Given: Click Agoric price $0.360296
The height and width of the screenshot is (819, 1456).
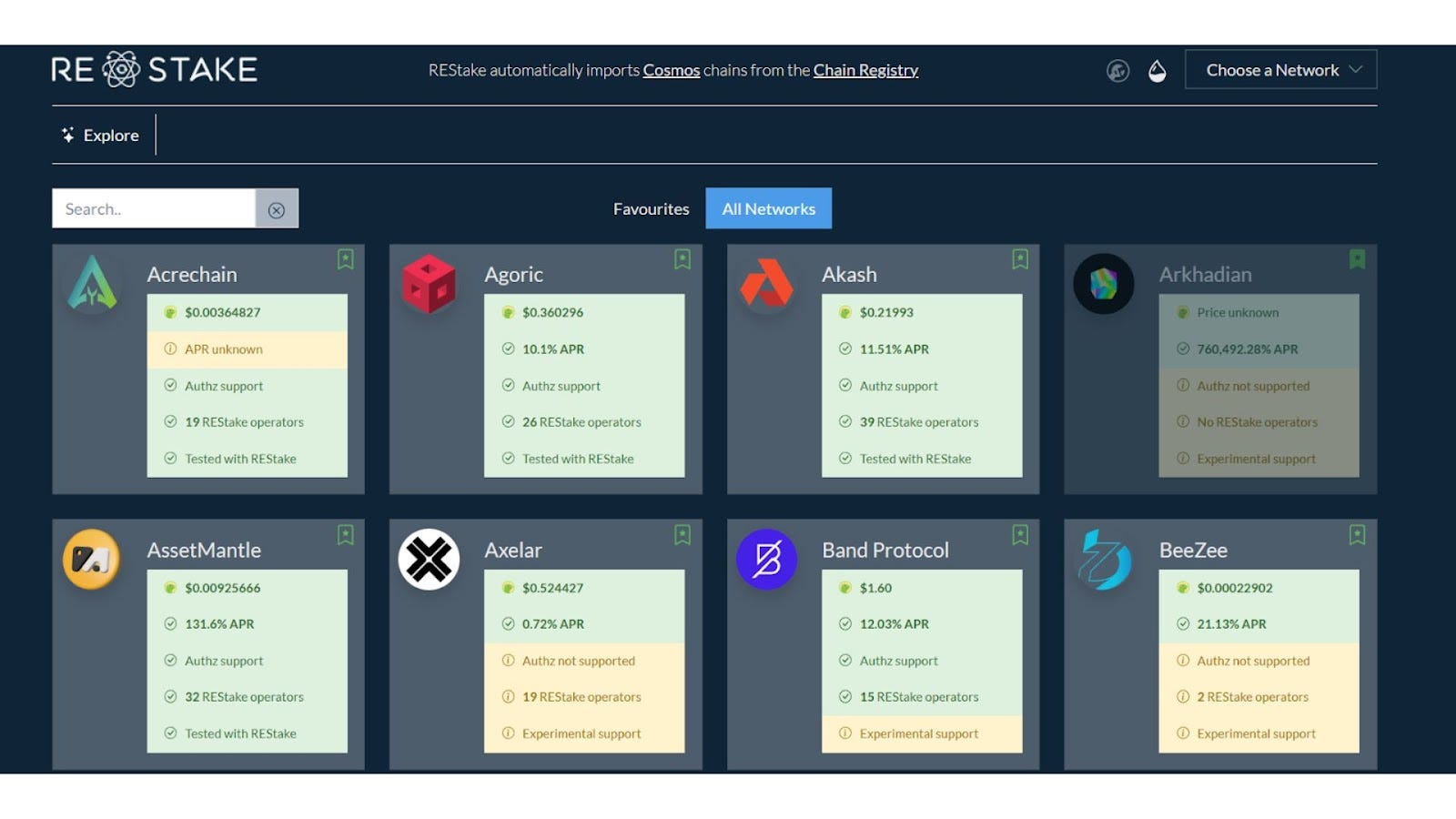Looking at the screenshot, I should point(552,312).
